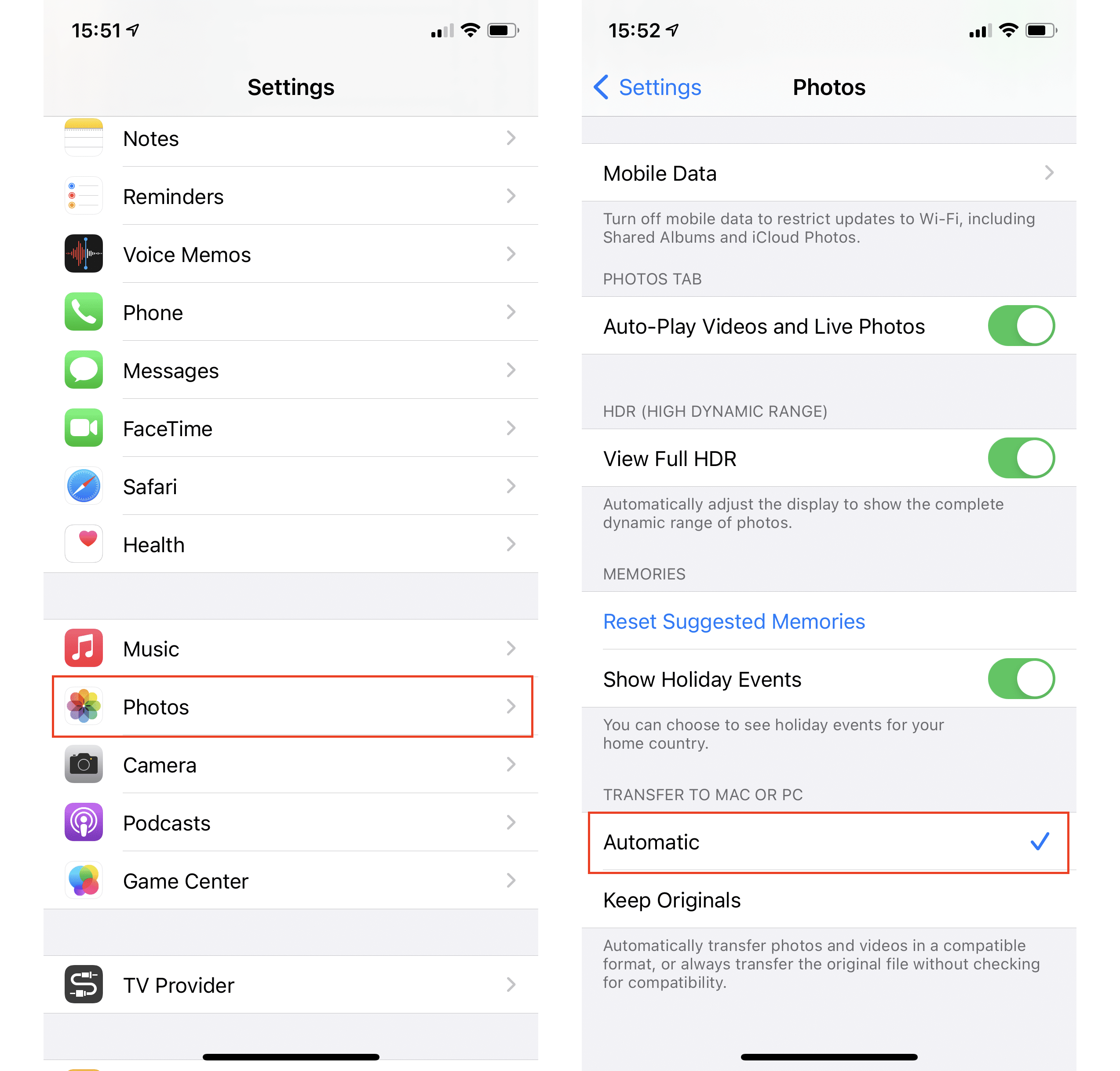1120x1071 pixels.
Task: Navigate back to Settings menu
Action: 650,88
